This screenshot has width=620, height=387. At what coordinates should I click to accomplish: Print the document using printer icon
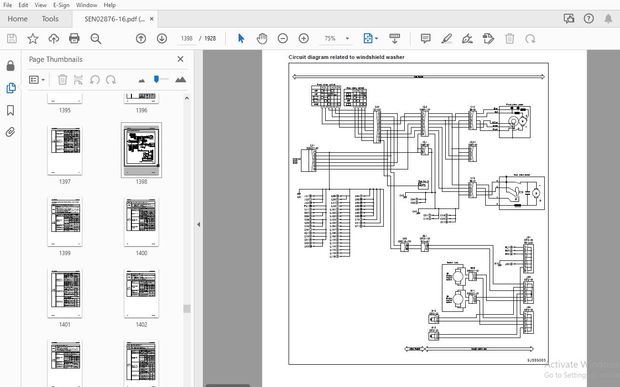click(74, 38)
